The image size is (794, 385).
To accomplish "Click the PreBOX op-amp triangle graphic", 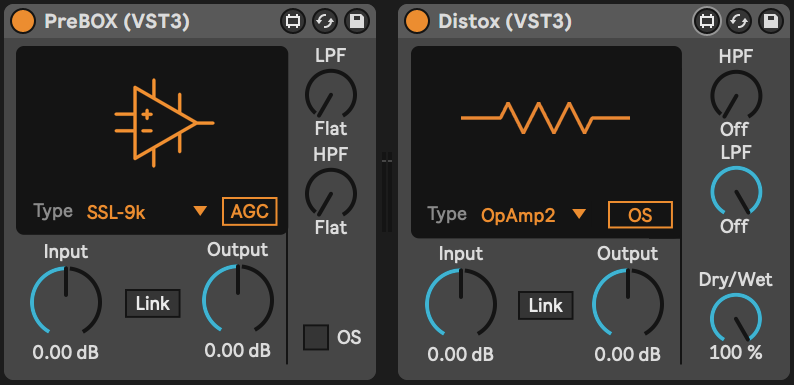I will point(164,123).
